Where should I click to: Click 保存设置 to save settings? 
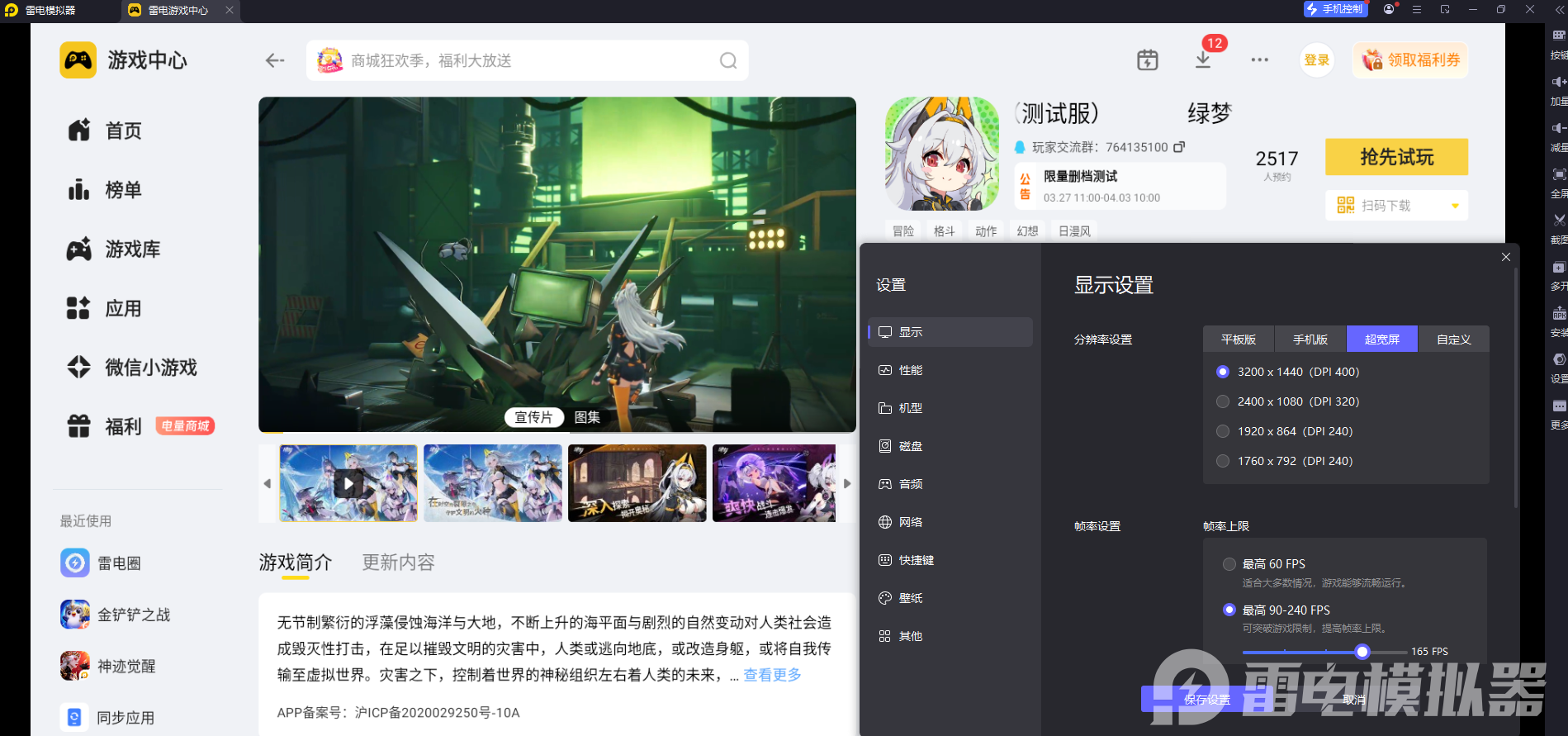click(x=1206, y=699)
